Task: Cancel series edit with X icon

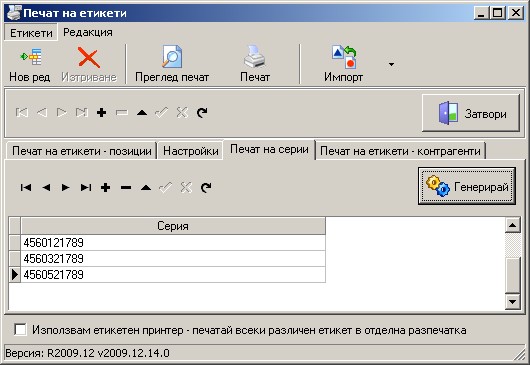Action: point(186,187)
